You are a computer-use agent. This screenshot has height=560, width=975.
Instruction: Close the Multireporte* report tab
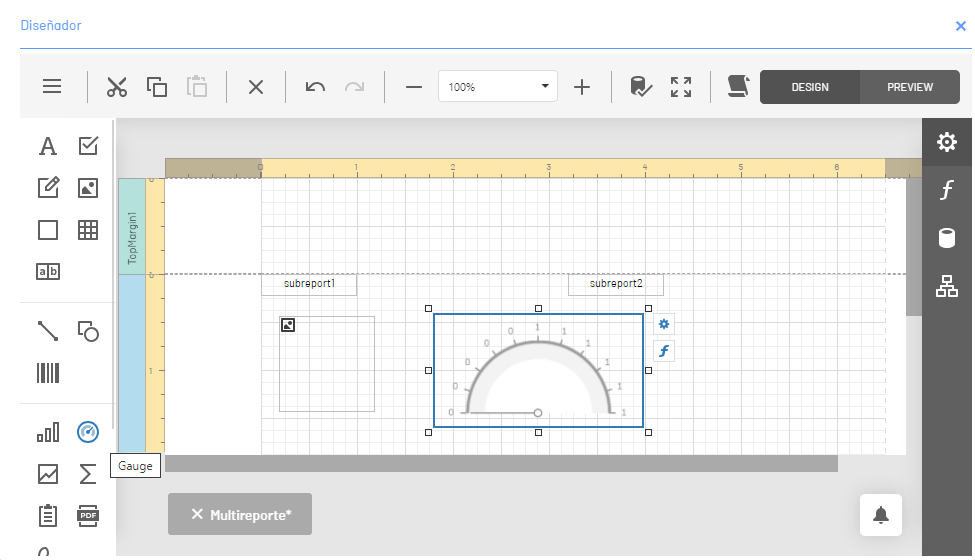click(x=197, y=514)
